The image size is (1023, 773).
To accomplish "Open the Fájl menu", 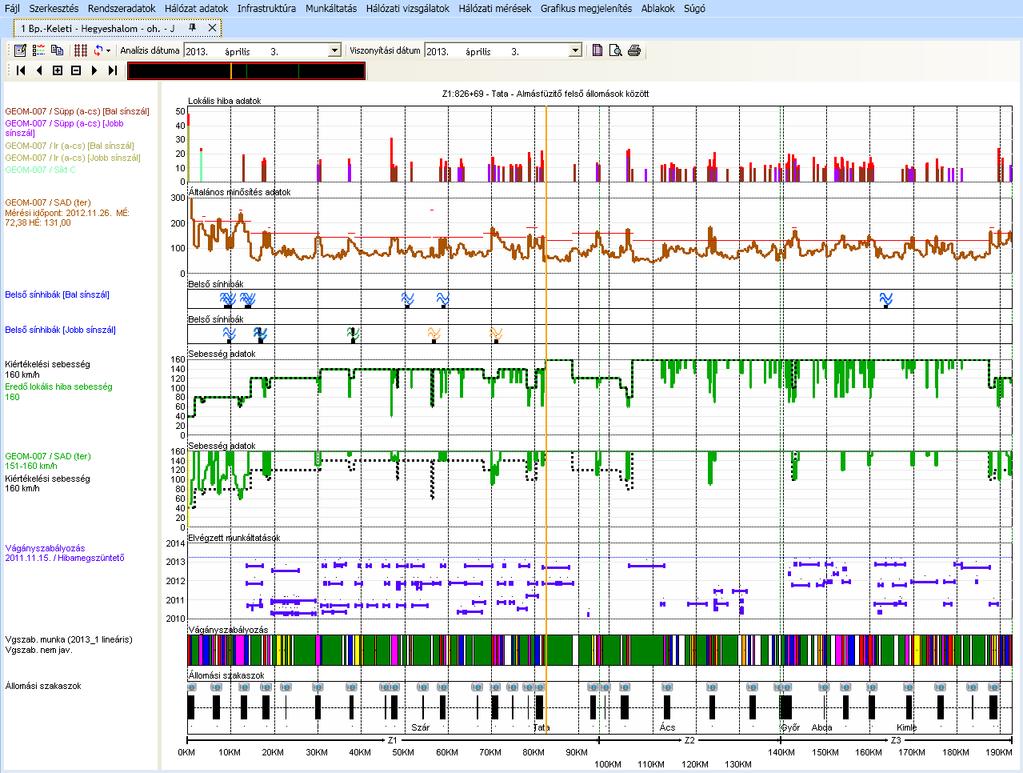I will (x=12, y=8).
